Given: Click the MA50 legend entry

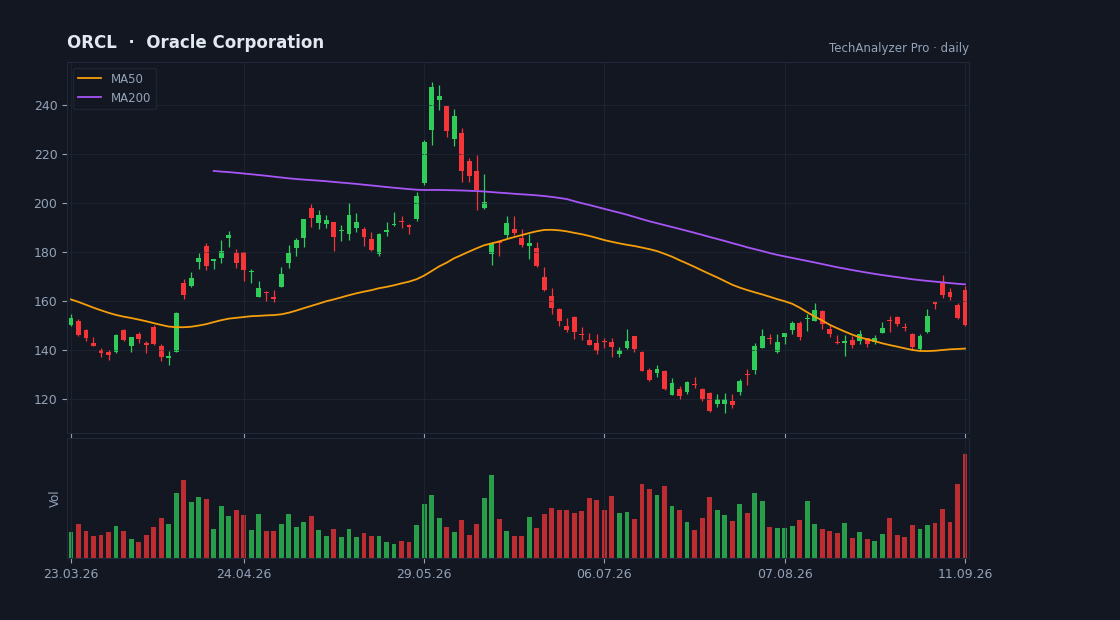Looking at the screenshot, I should [110, 79].
